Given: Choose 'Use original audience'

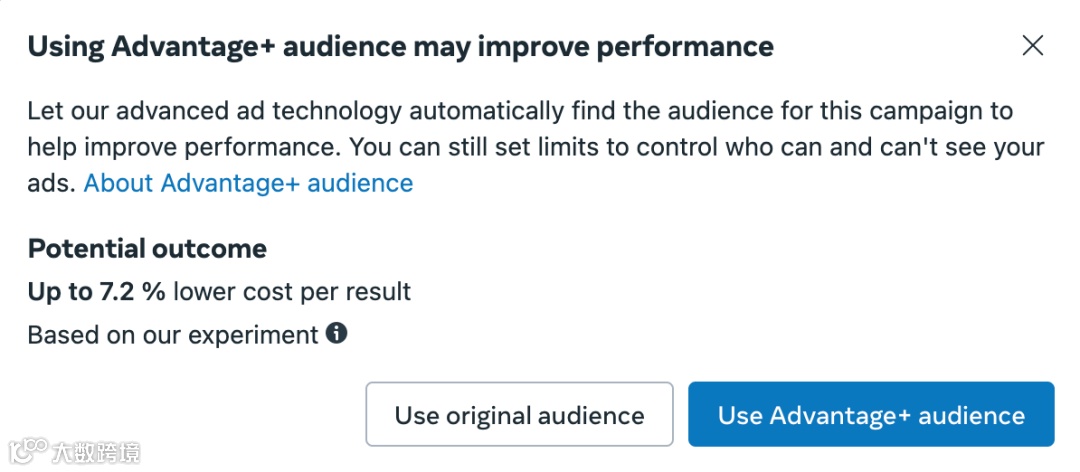Looking at the screenshot, I should click(x=519, y=415).
